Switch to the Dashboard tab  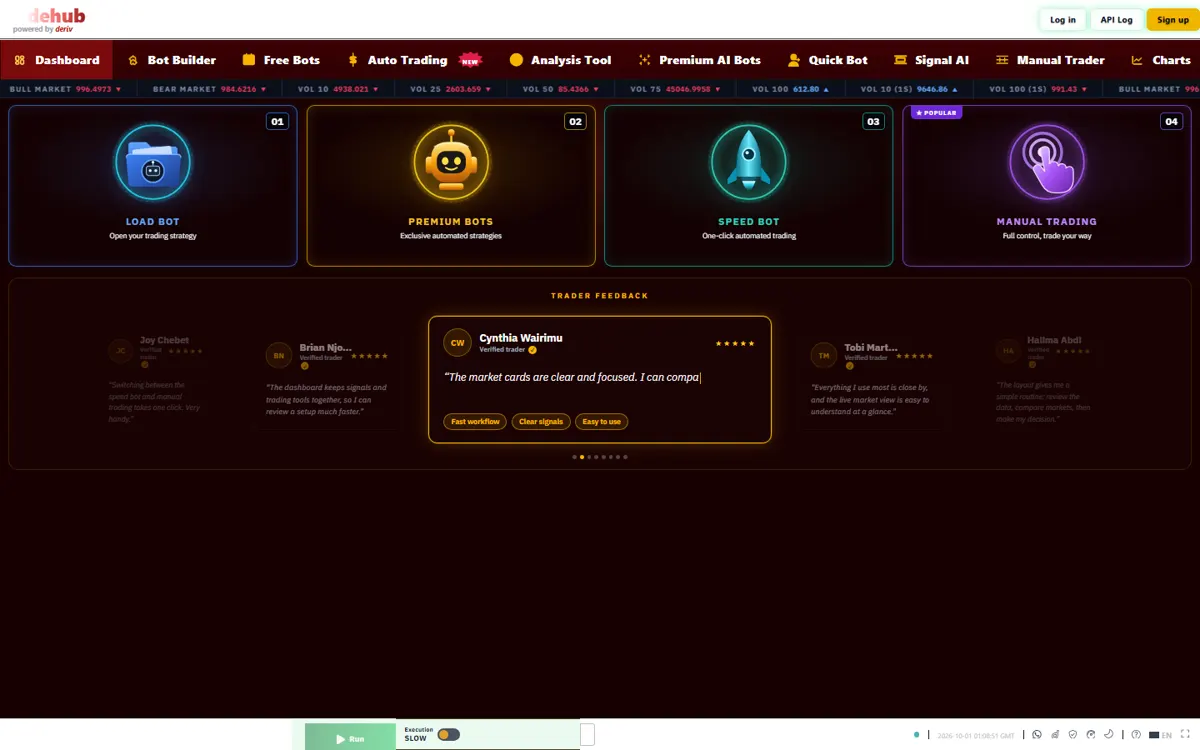click(57, 60)
